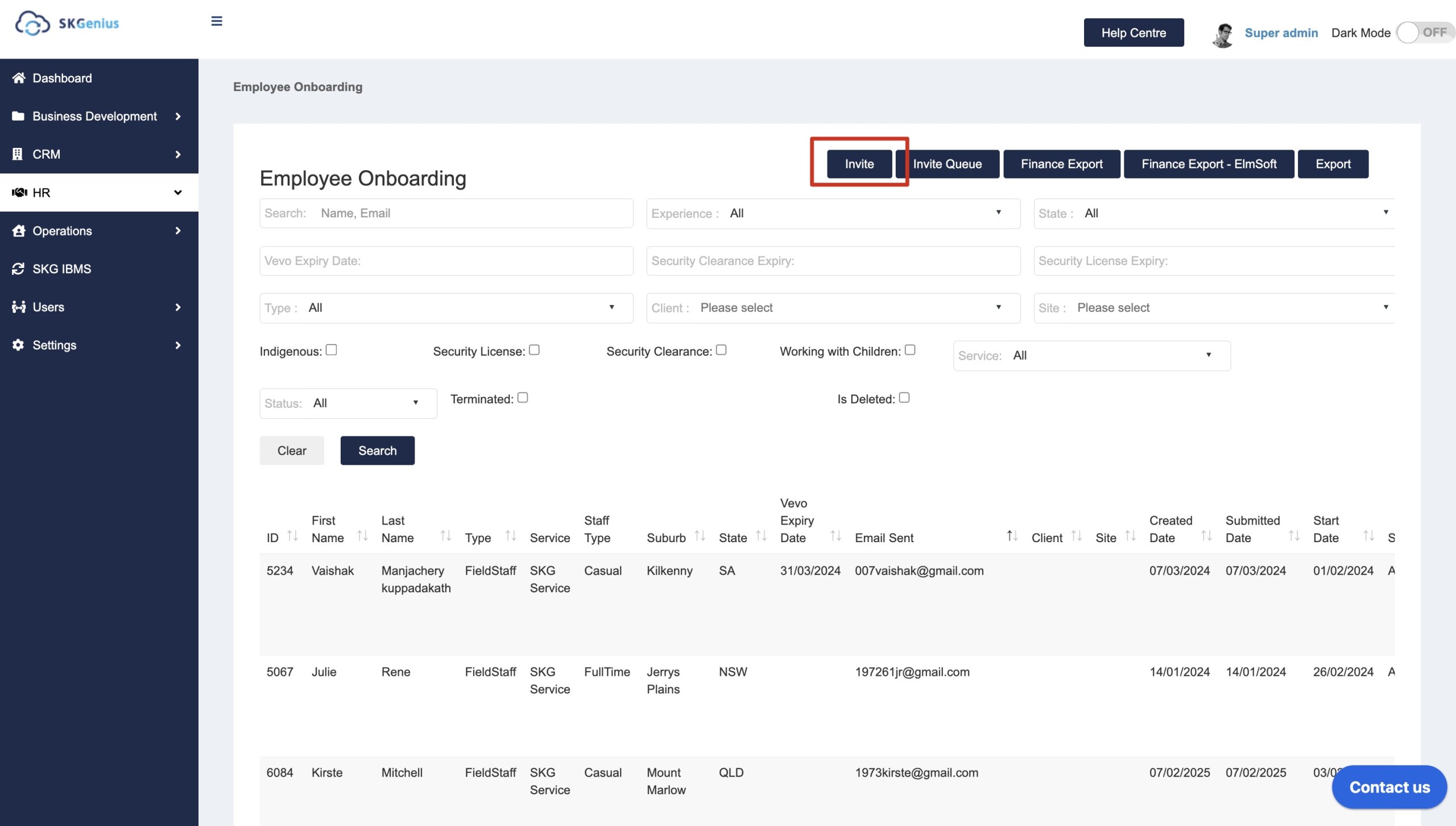The width and height of the screenshot is (1456, 826).
Task: Check the Indigenous checkbox
Action: click(x=331, y=350)
